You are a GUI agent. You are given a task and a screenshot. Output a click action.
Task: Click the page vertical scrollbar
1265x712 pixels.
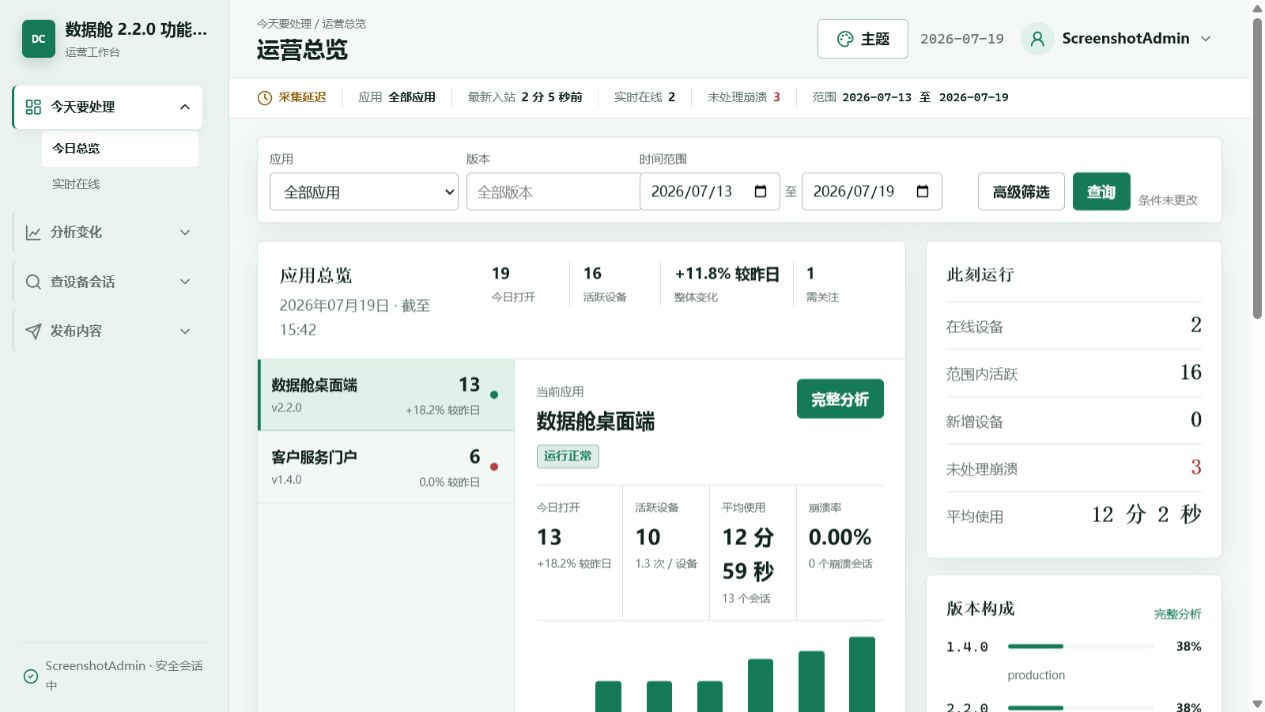pyautogui.click(x=1257, y=170)
